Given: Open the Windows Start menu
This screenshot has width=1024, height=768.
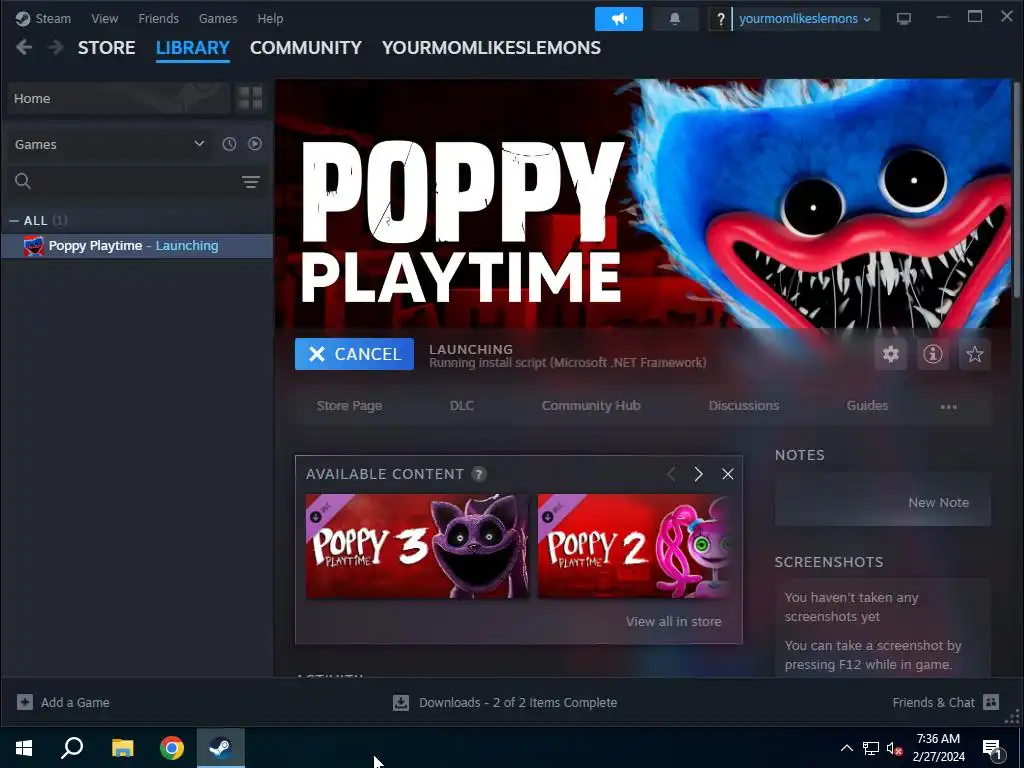Looking at the screenshot, I should (x=24, y=748).
